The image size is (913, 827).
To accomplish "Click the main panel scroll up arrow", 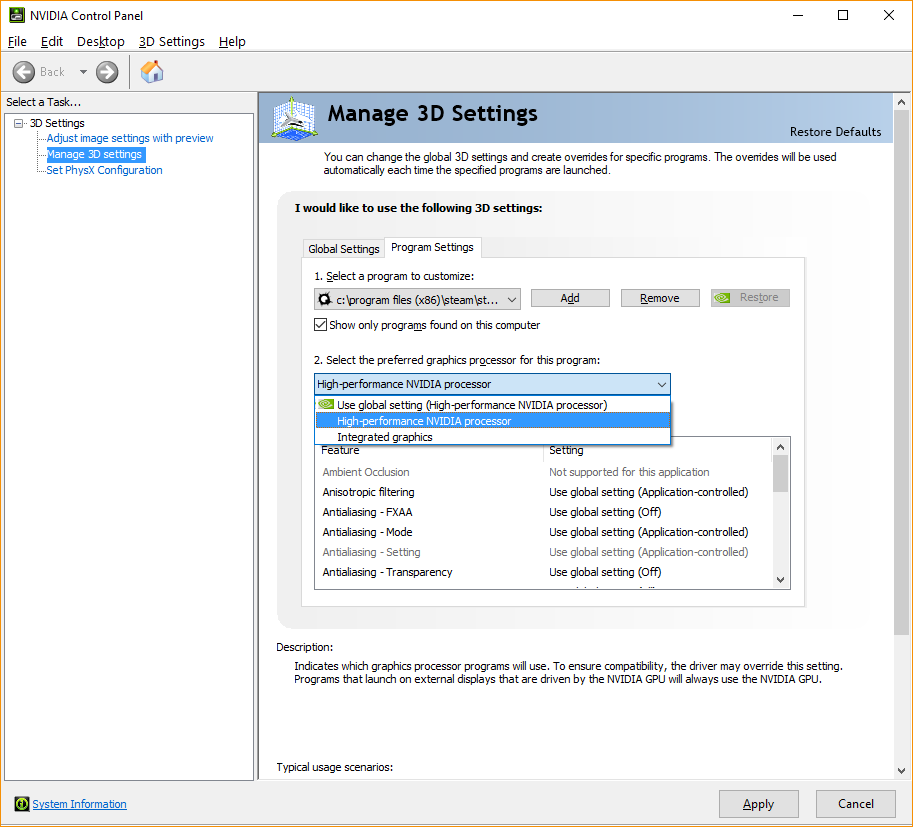I will 901,103.
